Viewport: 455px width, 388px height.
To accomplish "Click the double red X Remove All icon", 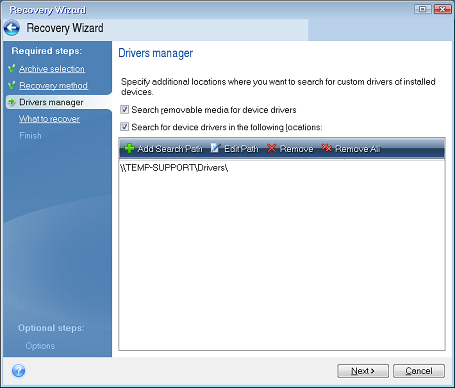I will pos(327,148).
